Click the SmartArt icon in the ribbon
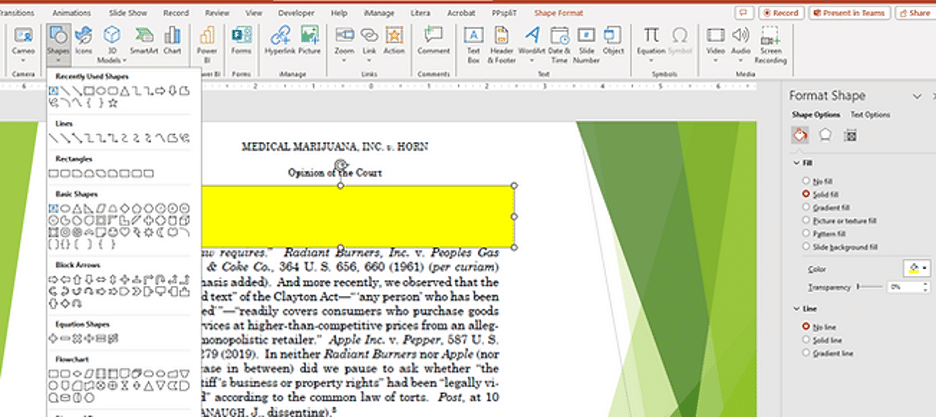 (x=145, y=40)
